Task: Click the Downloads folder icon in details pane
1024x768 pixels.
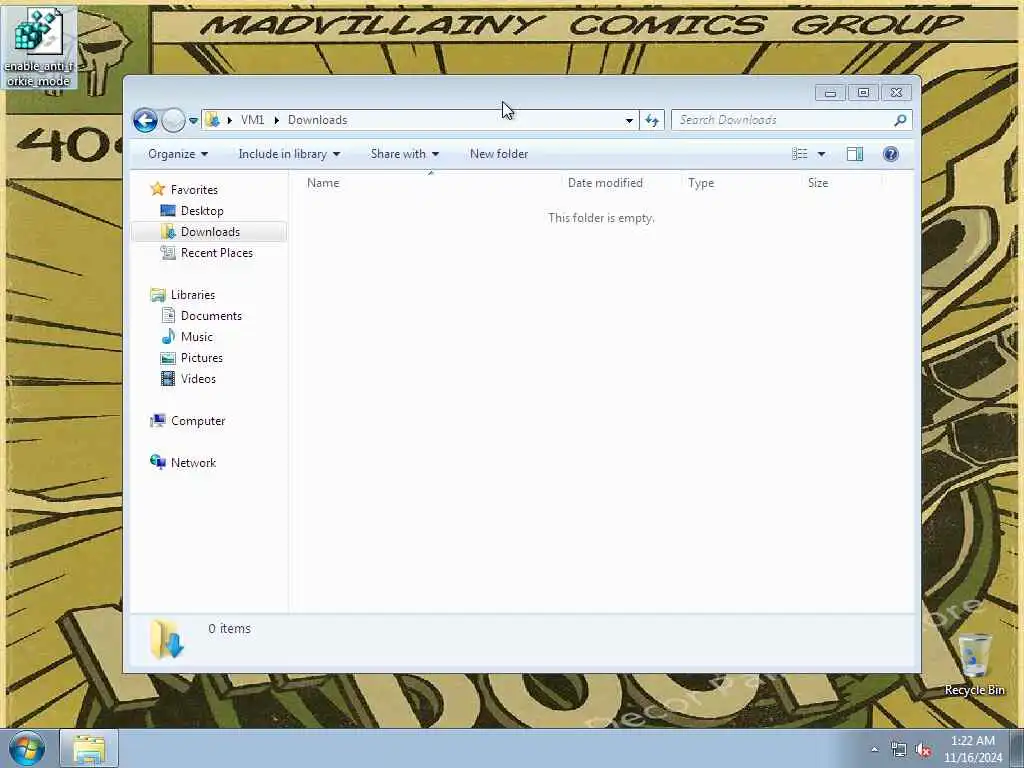Action: (x=167, y=639)
